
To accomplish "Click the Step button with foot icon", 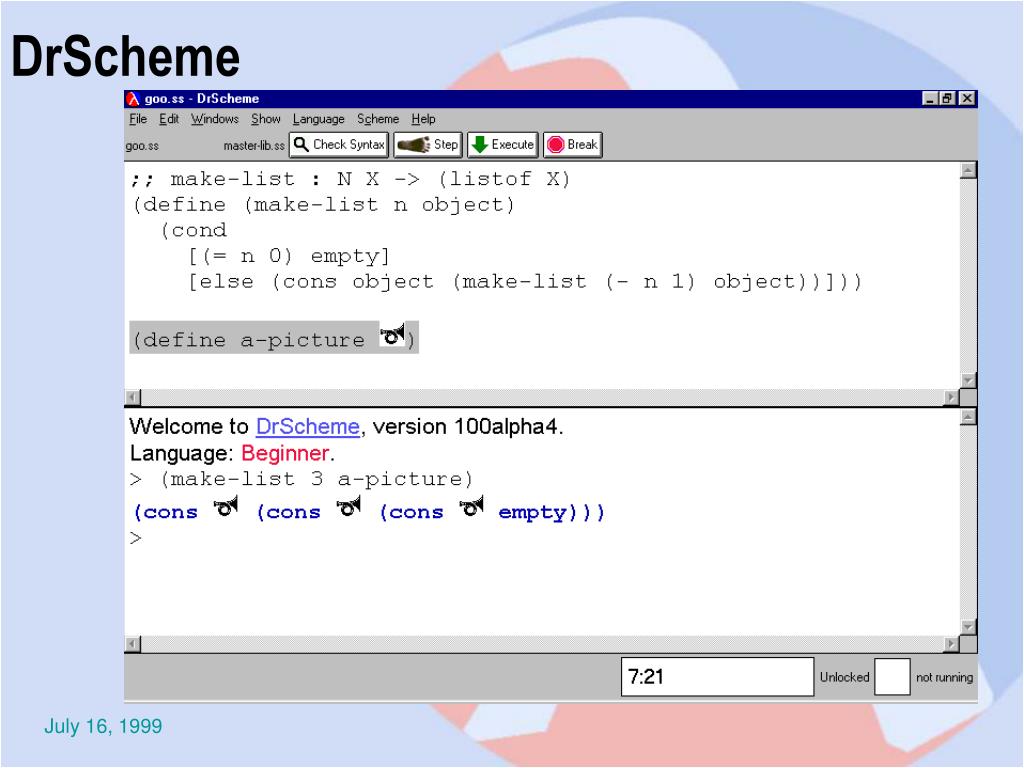I will pos(428,144).
